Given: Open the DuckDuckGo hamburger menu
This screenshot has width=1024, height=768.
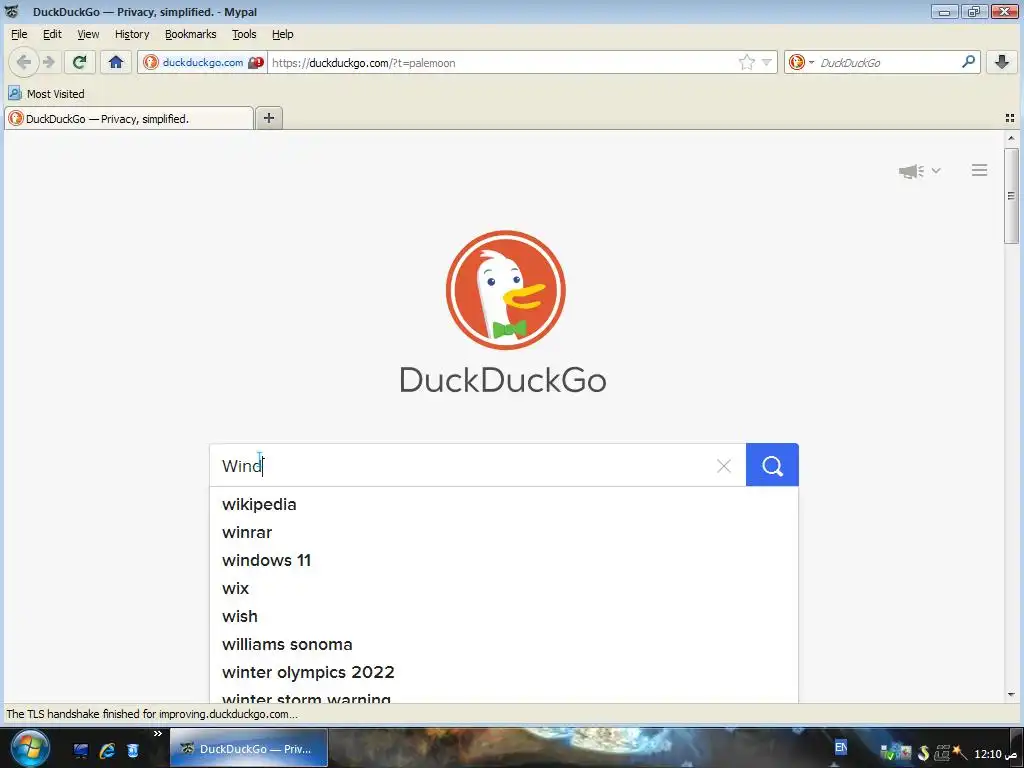Looking at the screenshot, I should click(x=979, y=170).
